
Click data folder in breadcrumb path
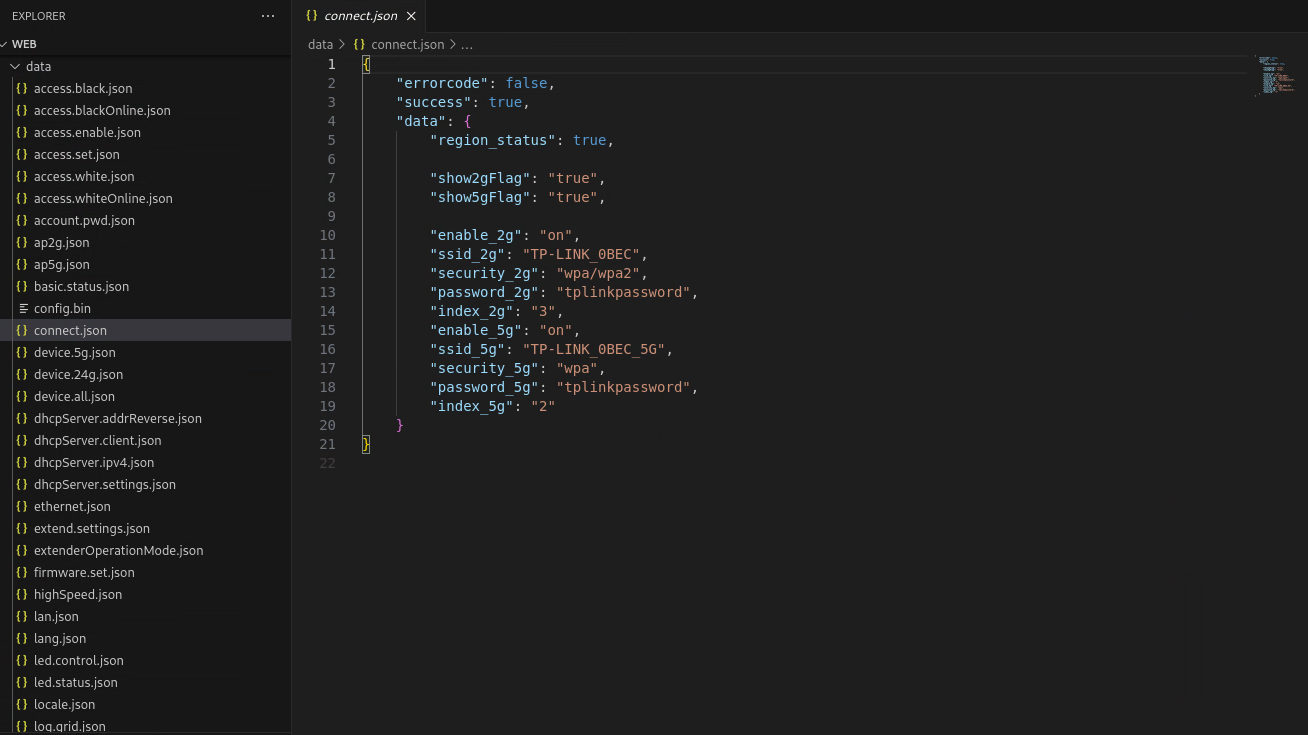point(320,44)
